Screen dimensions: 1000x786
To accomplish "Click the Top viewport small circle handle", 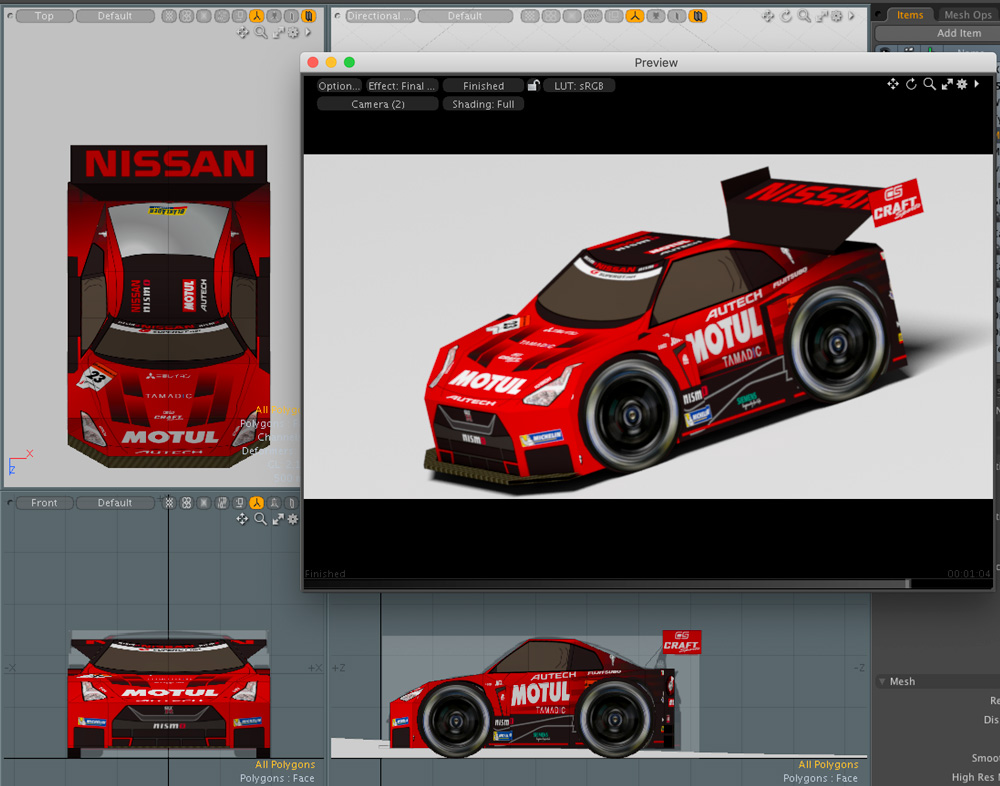I will (x=10, y=16).
